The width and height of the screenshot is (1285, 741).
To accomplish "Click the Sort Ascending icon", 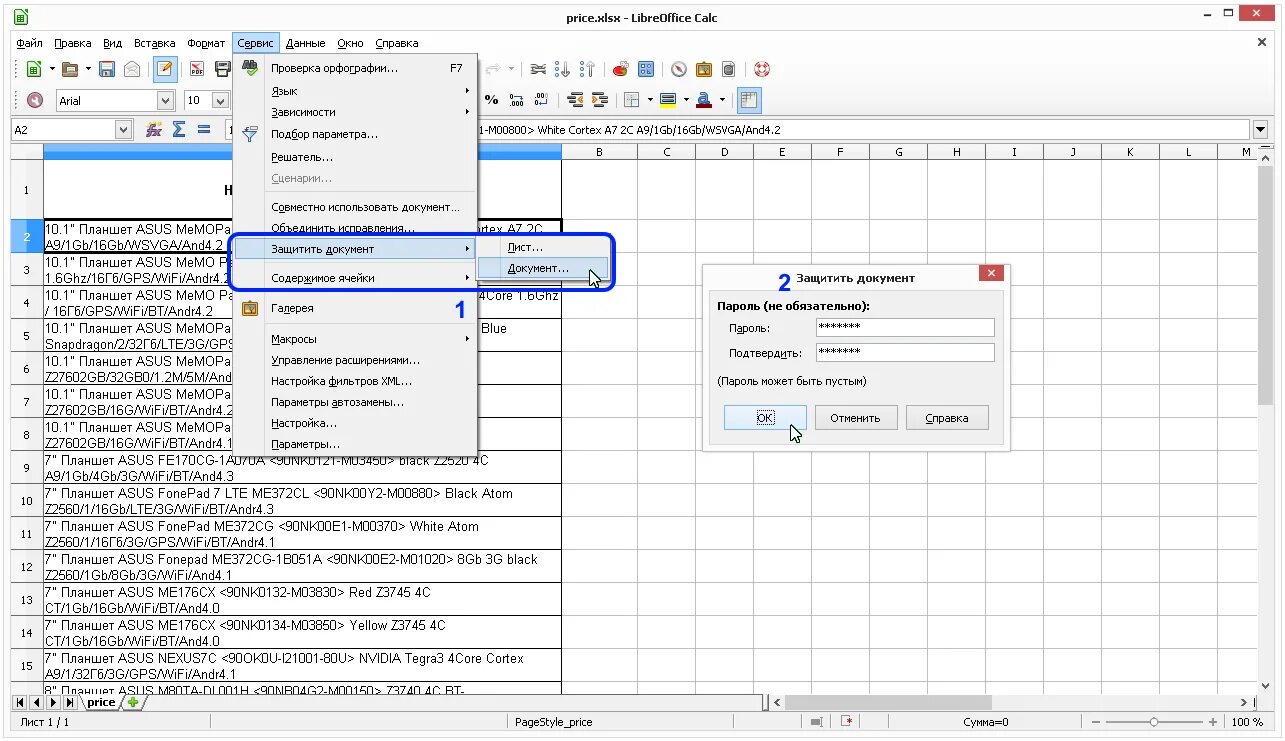I will click(562, 69).
